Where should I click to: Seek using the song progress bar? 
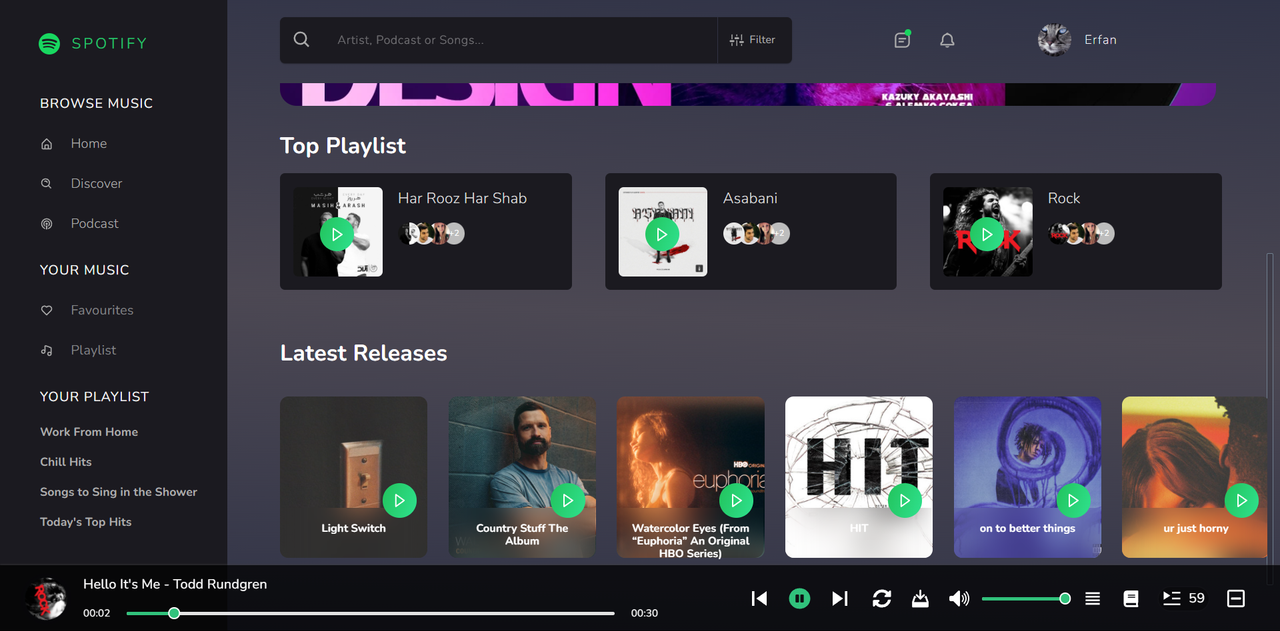click(x=371, y=613)
